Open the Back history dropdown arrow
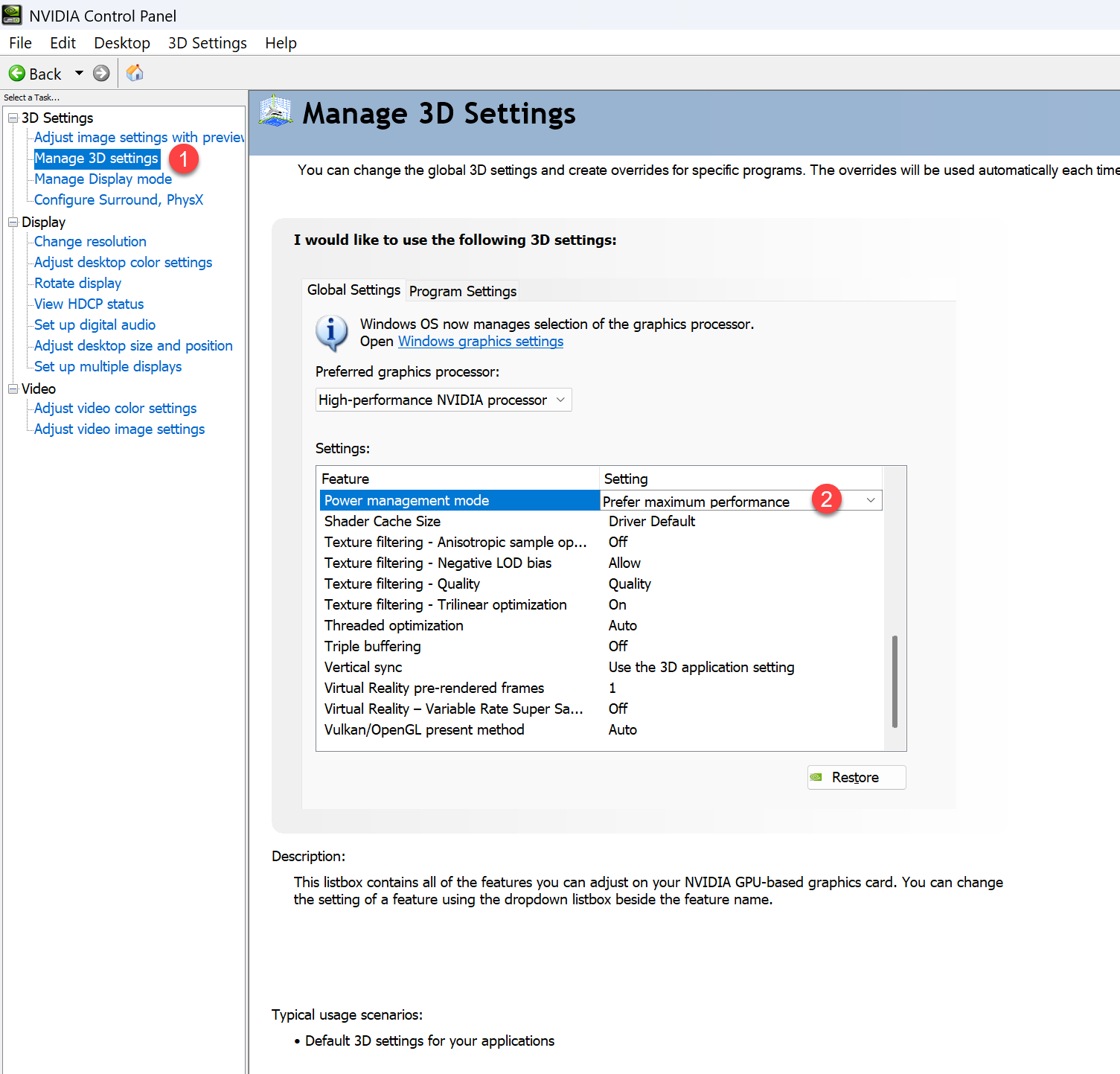Viewport: 1120px width, 1074px height. 79,74
